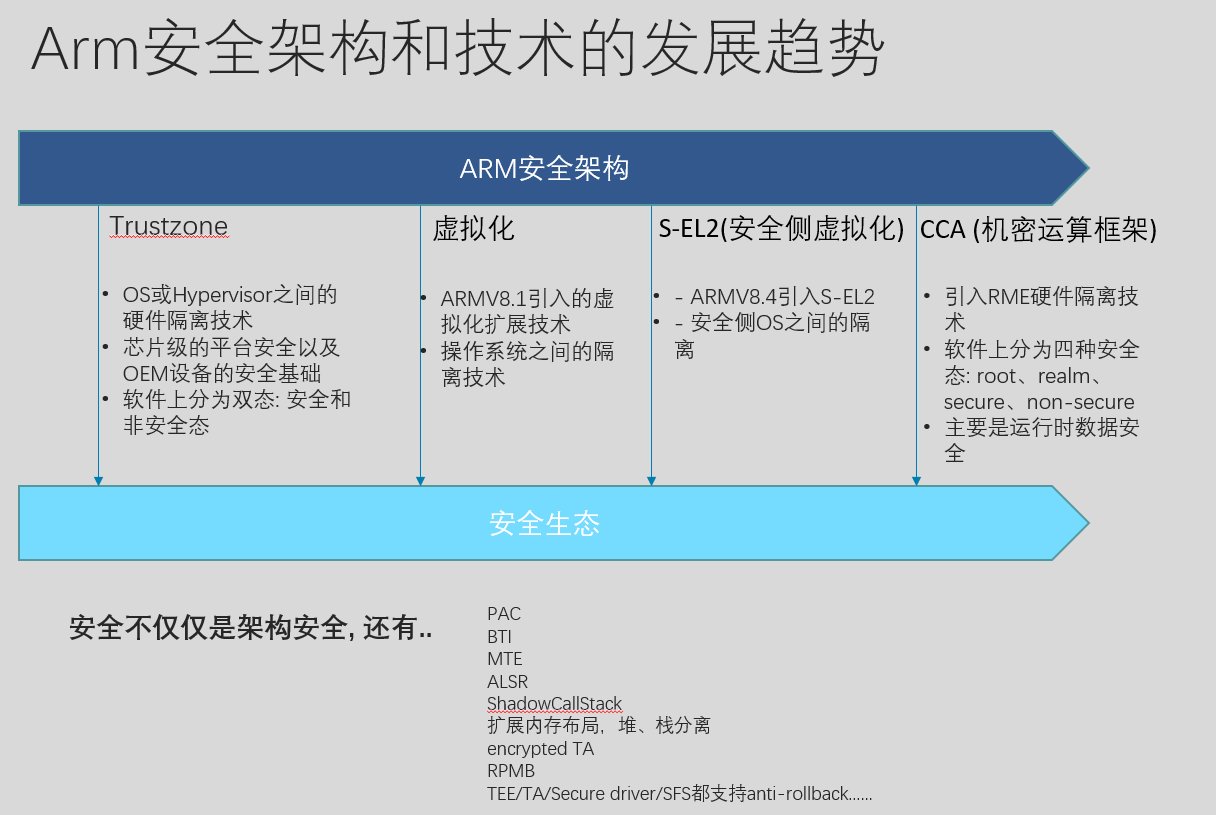Click the RPMB list line
The width and height of the screenshot is (1216, 815).
[x=511, y=771]
